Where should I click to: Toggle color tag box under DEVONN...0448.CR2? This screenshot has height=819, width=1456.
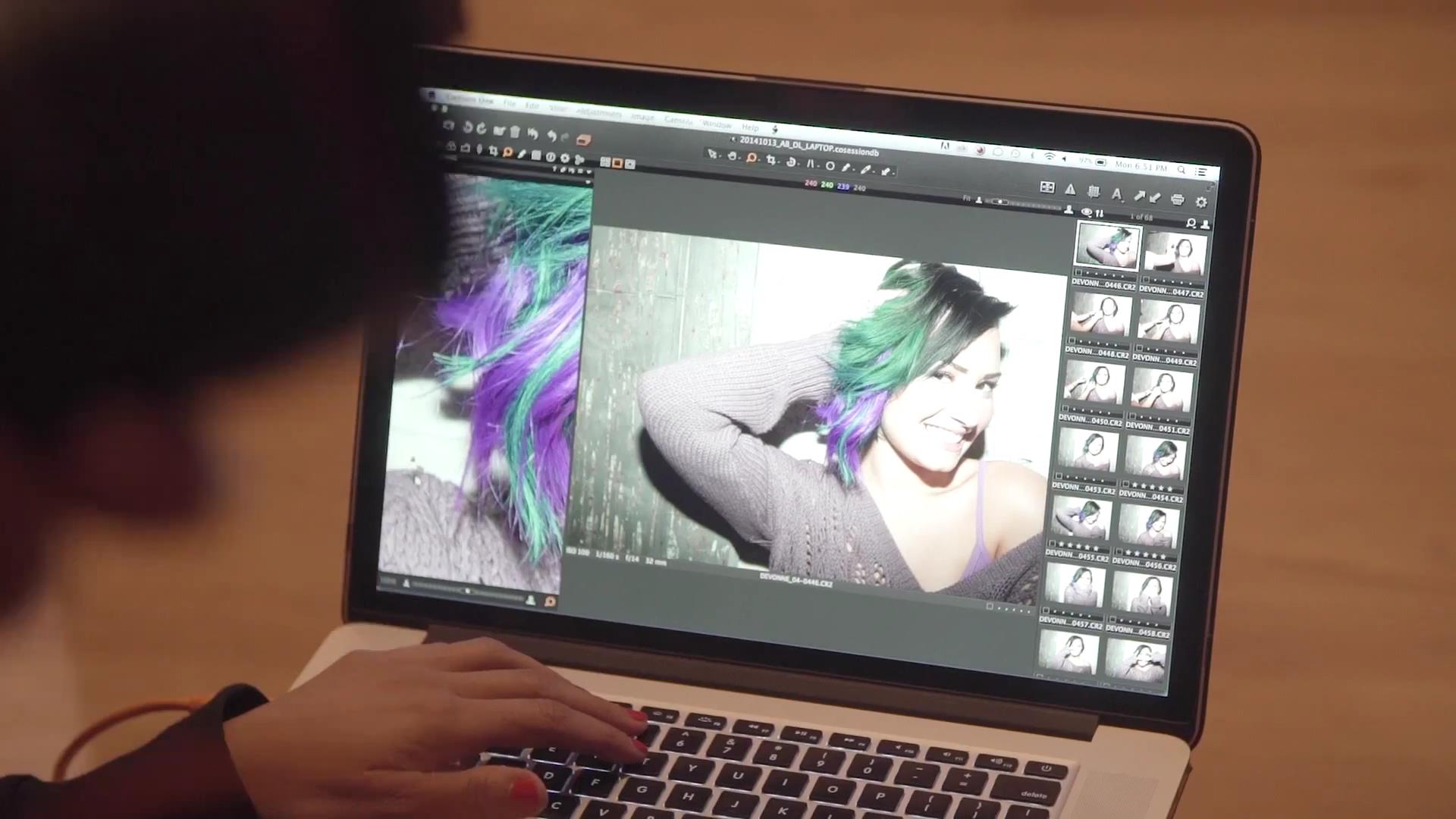pyautogui.click(x=1072, y=340)
